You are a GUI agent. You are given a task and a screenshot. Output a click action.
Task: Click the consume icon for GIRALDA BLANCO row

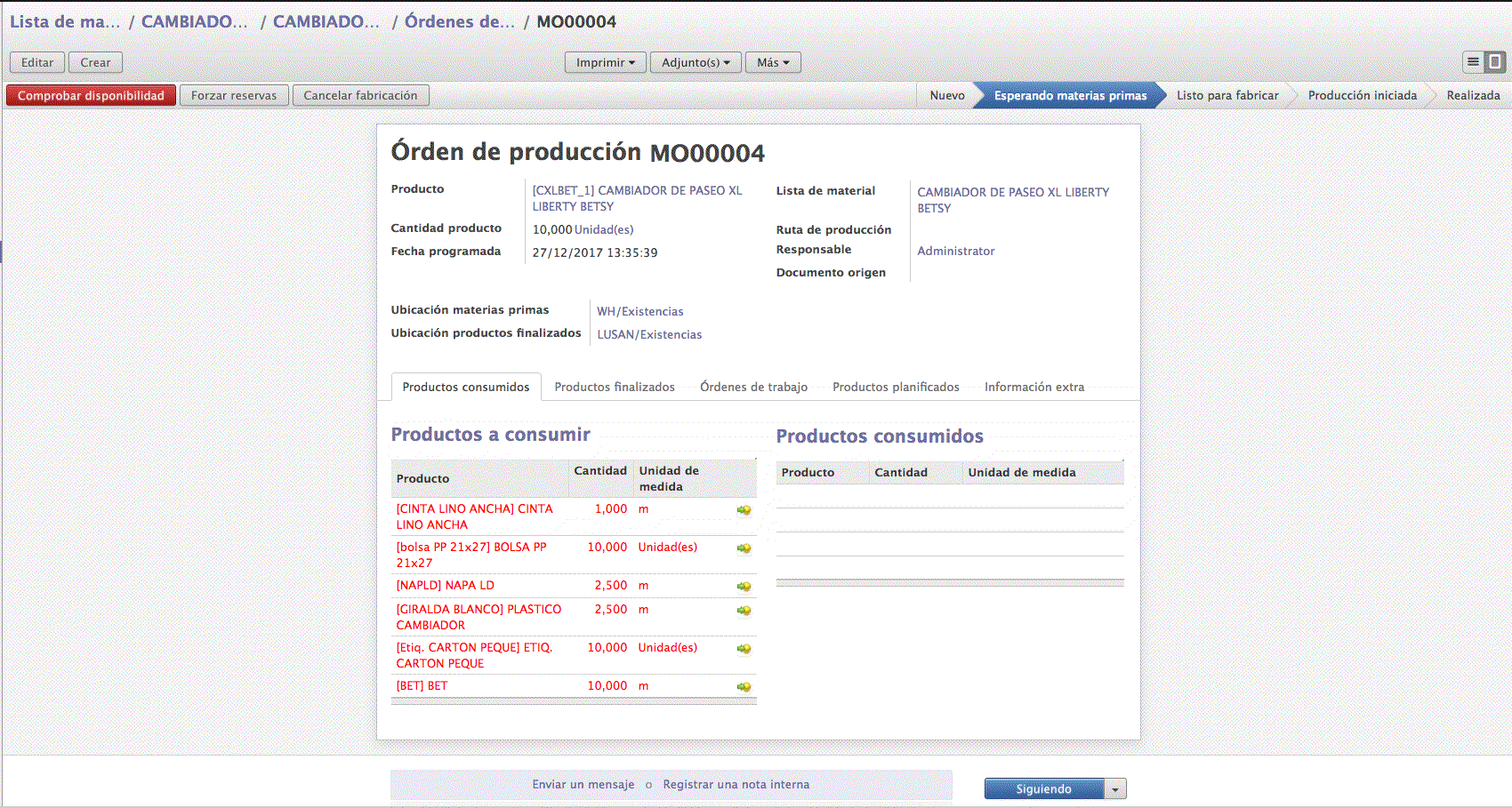point(744,611)
